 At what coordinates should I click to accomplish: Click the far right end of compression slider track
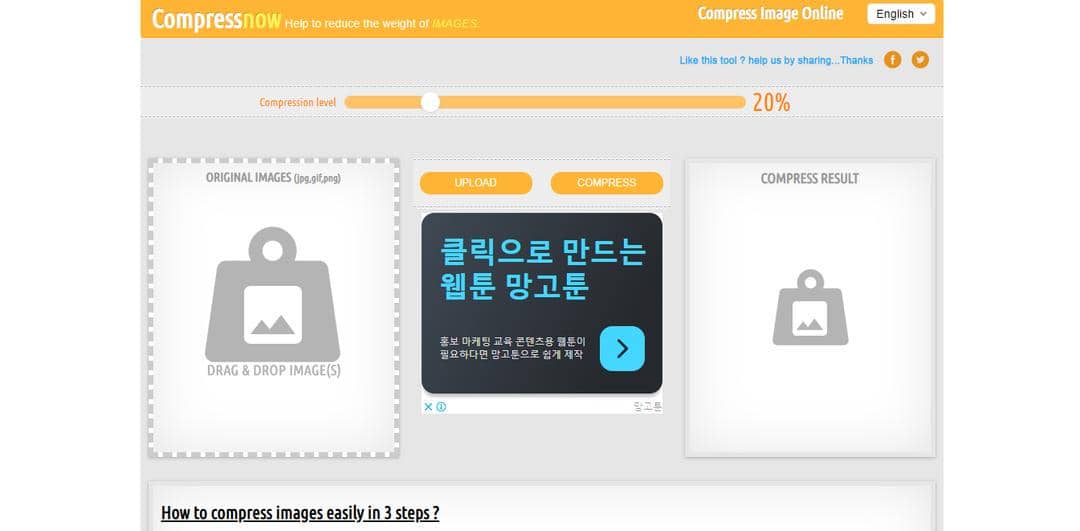click(x=741, y=103)
